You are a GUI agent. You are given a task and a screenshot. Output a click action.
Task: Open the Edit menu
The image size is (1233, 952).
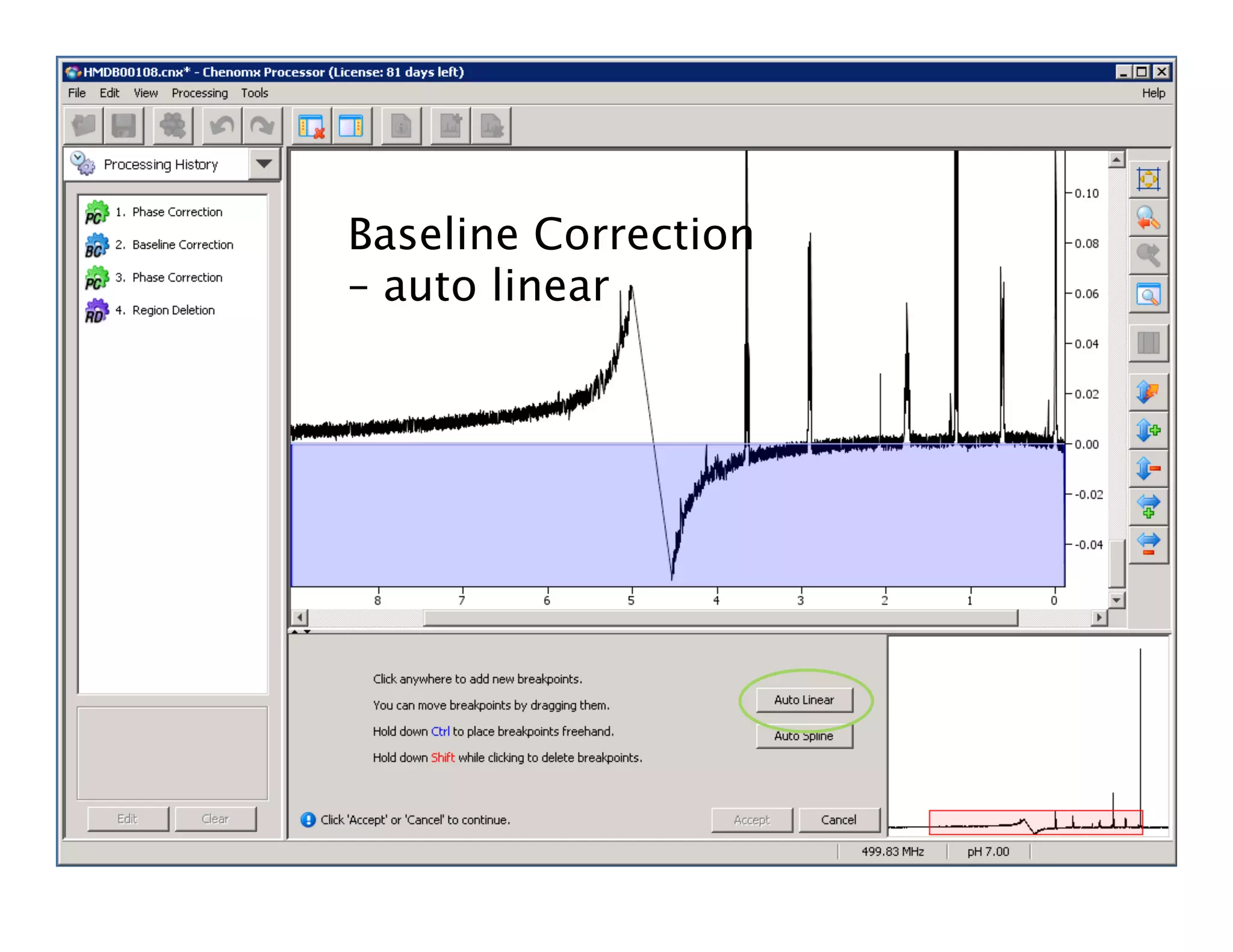point(109,93)
